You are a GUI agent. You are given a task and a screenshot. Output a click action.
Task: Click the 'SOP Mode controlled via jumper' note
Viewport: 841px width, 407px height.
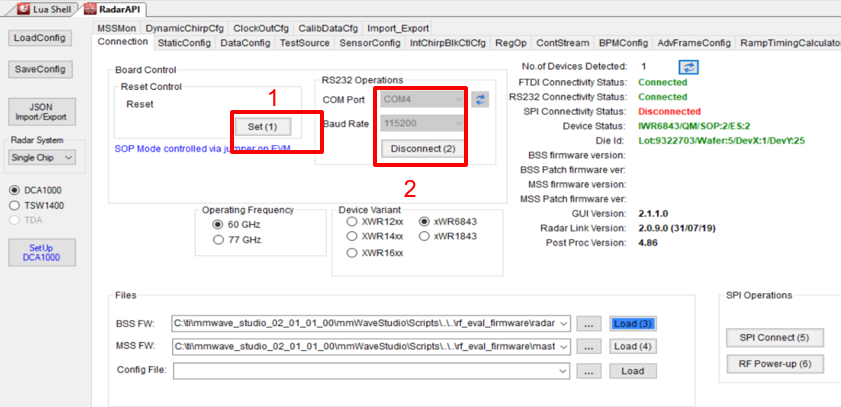click(x=202, y=148)
